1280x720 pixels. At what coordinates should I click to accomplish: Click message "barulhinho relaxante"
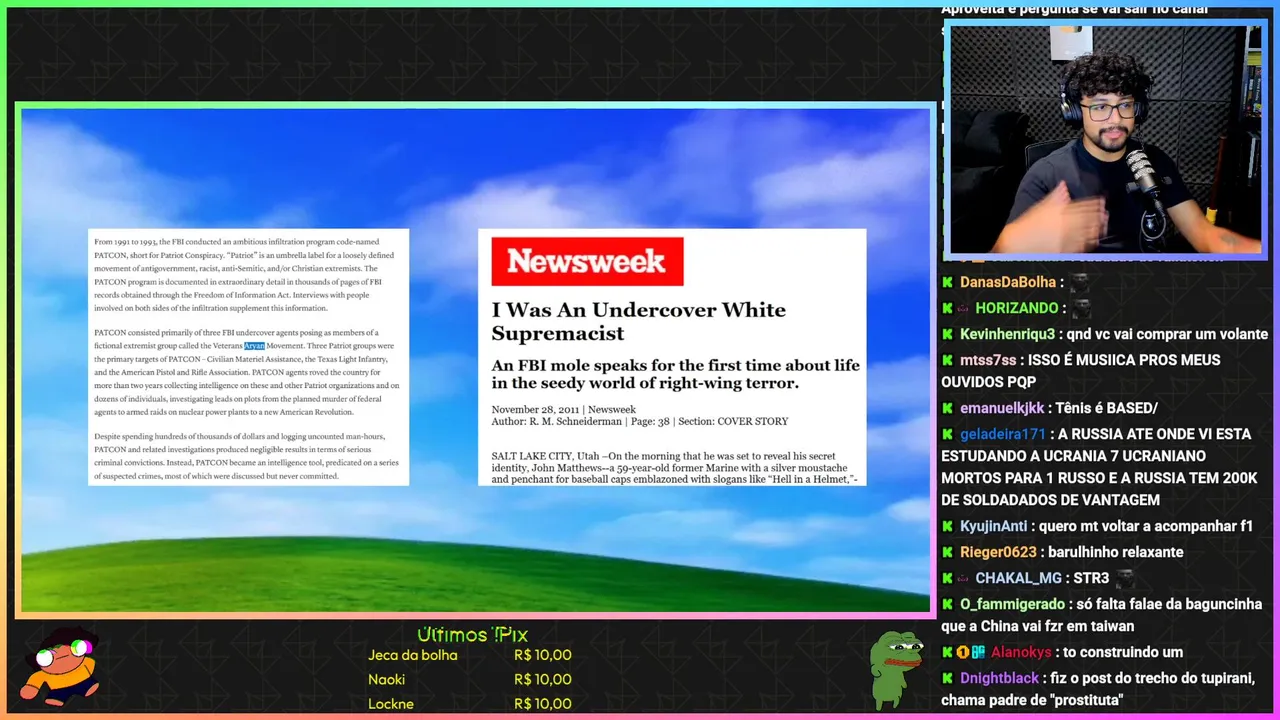coord(1116,552)
